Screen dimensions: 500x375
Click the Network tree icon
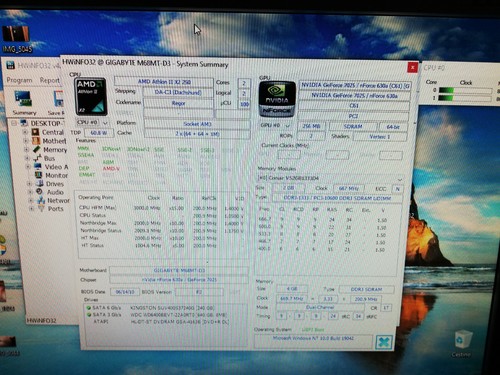pyautogui.click(x=41, y=200)
